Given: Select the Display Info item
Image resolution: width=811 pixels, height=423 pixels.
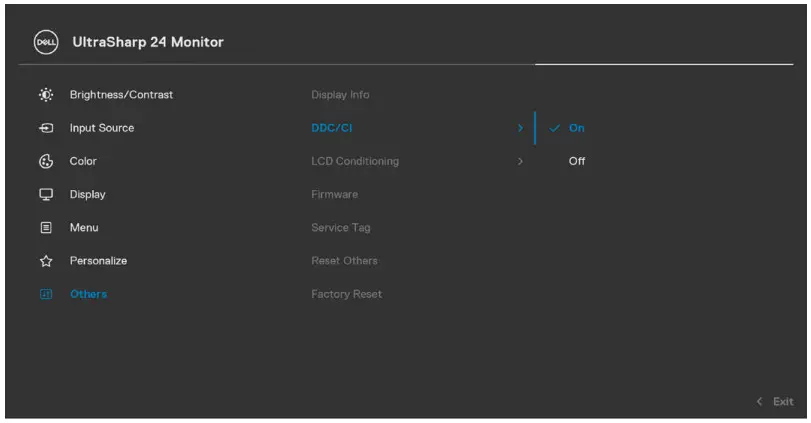Looking at the screenshot, I should click(x=340, y=95).
